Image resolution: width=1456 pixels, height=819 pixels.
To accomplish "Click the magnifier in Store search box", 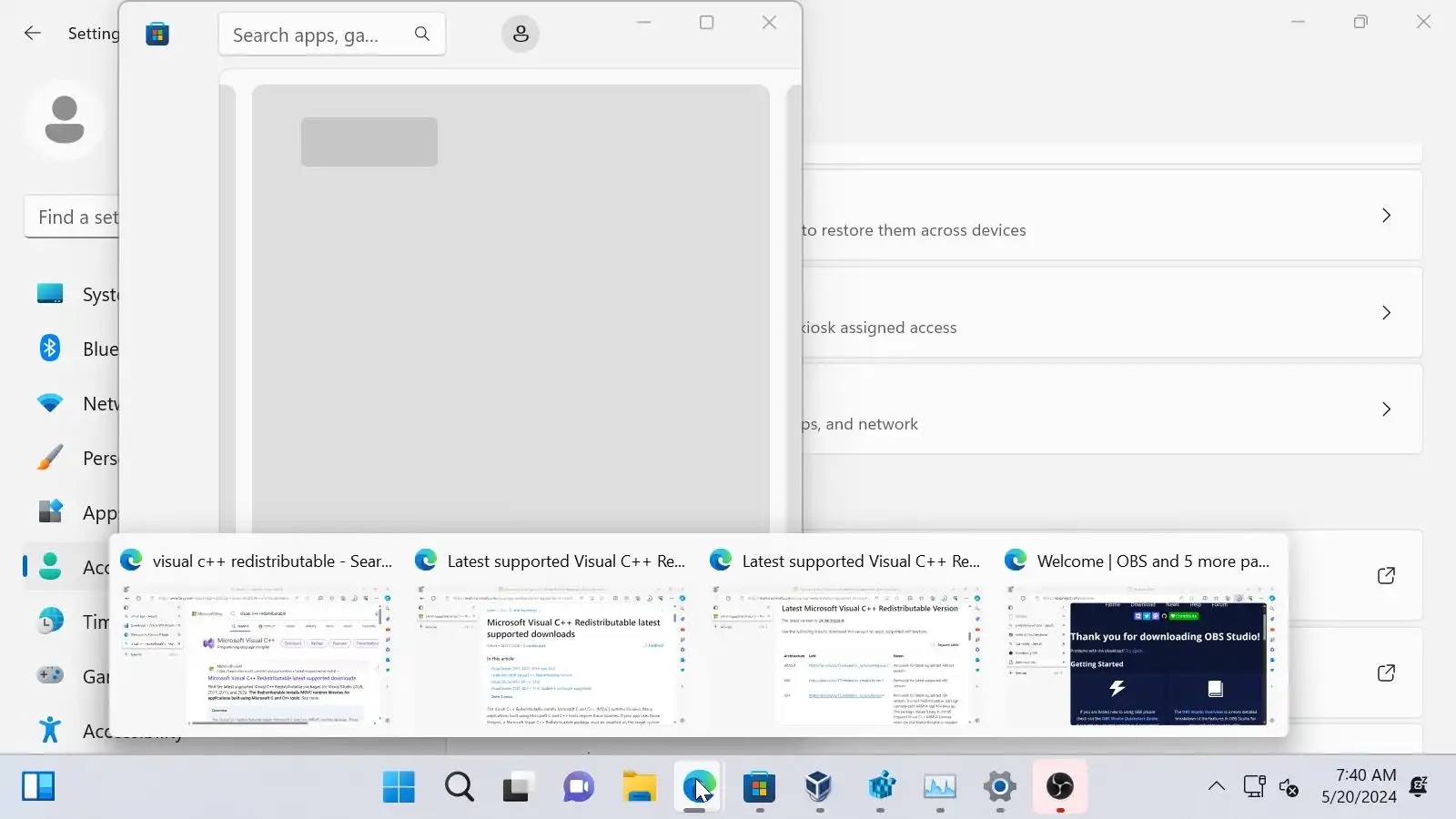I will point(422,34).
